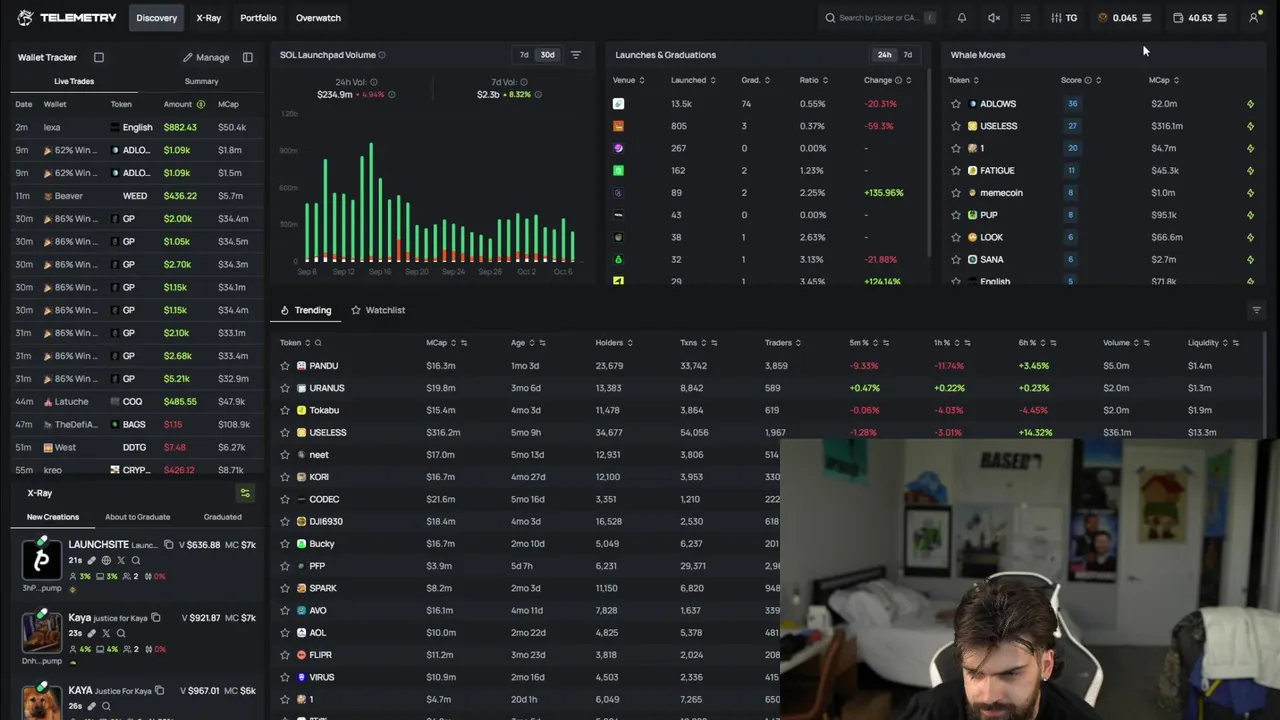Viewport: 1280px width, 720px height.
Task: Click the Telemetry logo
Action: coord(66,18)
